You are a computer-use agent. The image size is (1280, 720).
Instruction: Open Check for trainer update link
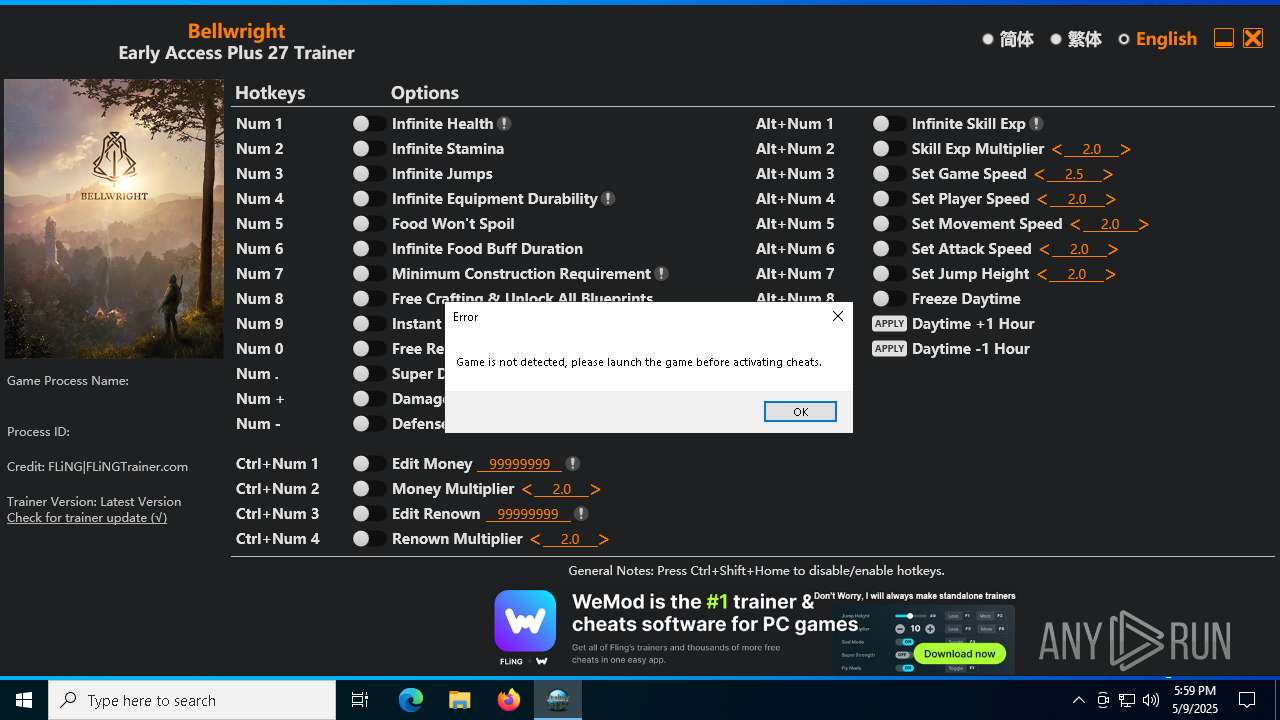click(x=87, y=518)
